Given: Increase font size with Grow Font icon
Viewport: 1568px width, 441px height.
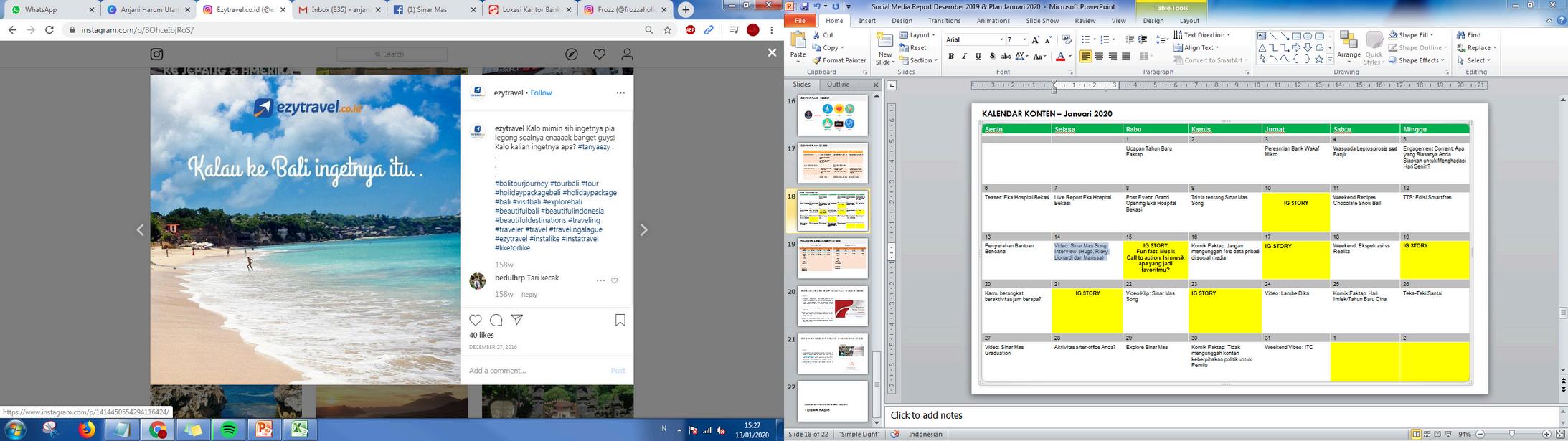Looking at the screenshot, I should (1036, 39).
